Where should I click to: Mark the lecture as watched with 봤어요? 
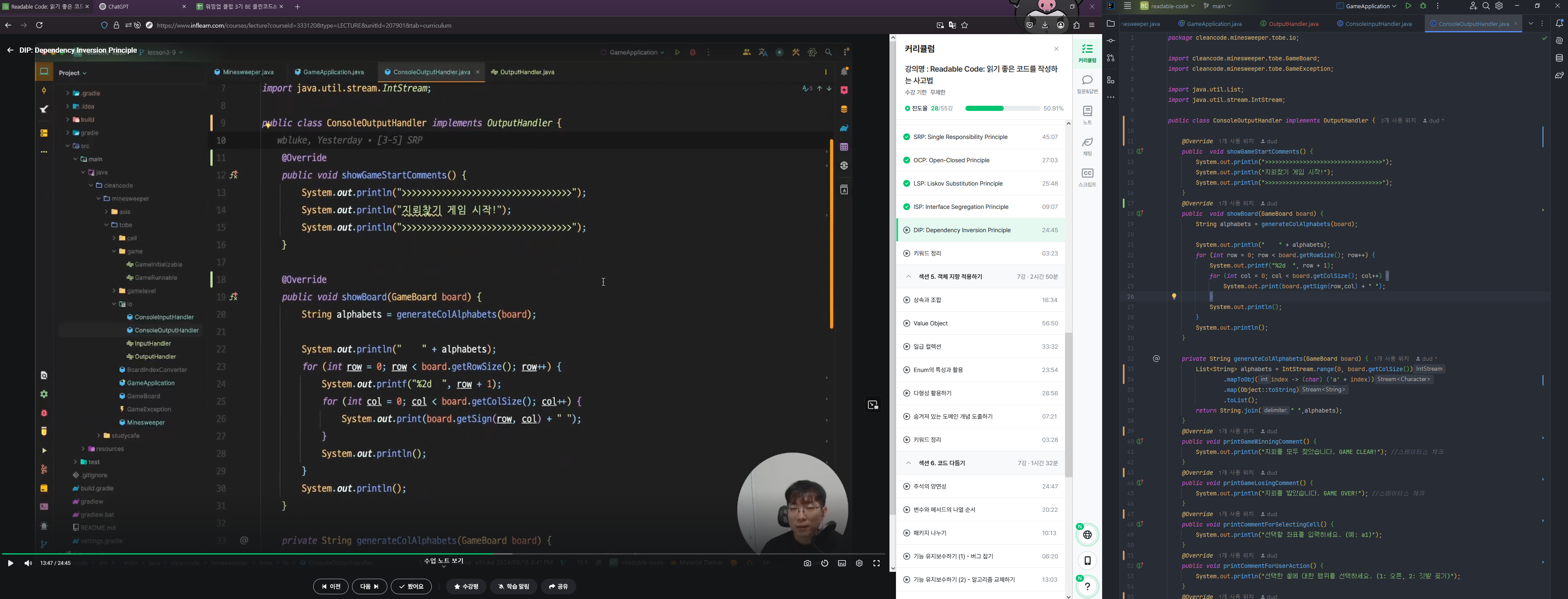pyautogui.click(x=412, y=586)
